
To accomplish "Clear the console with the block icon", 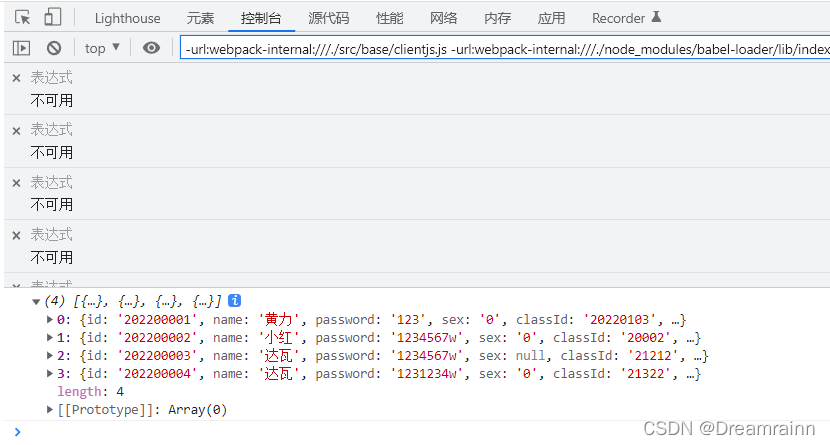I will coord(54,48).
